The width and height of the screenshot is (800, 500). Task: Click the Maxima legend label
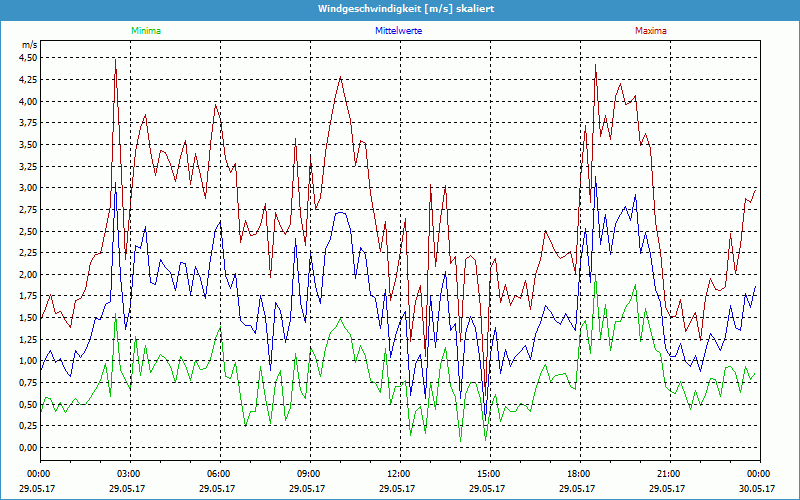click(x=651, y=31)
